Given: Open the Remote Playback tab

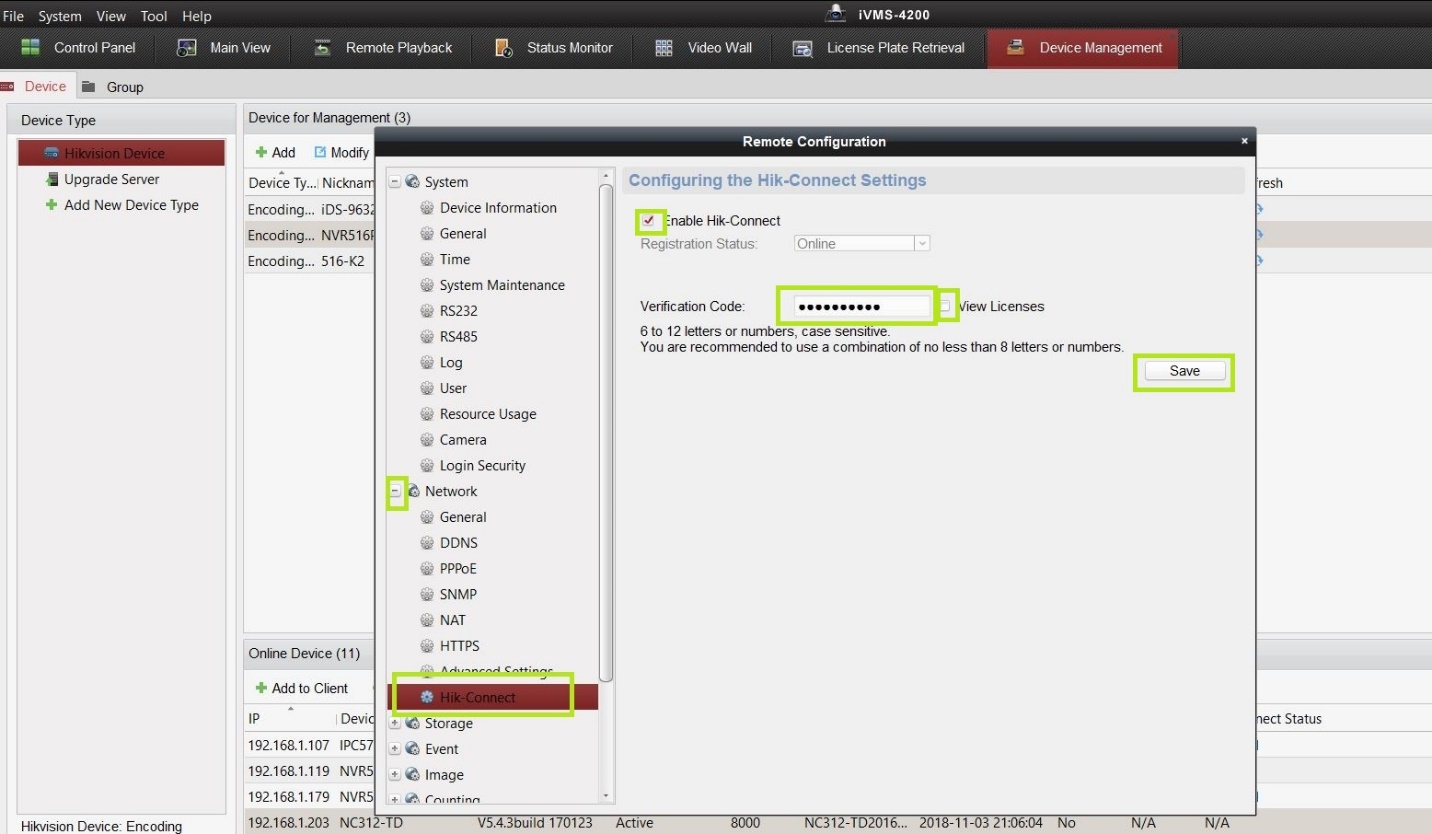Looking at the screenshot, I should (x=383, y=48).
